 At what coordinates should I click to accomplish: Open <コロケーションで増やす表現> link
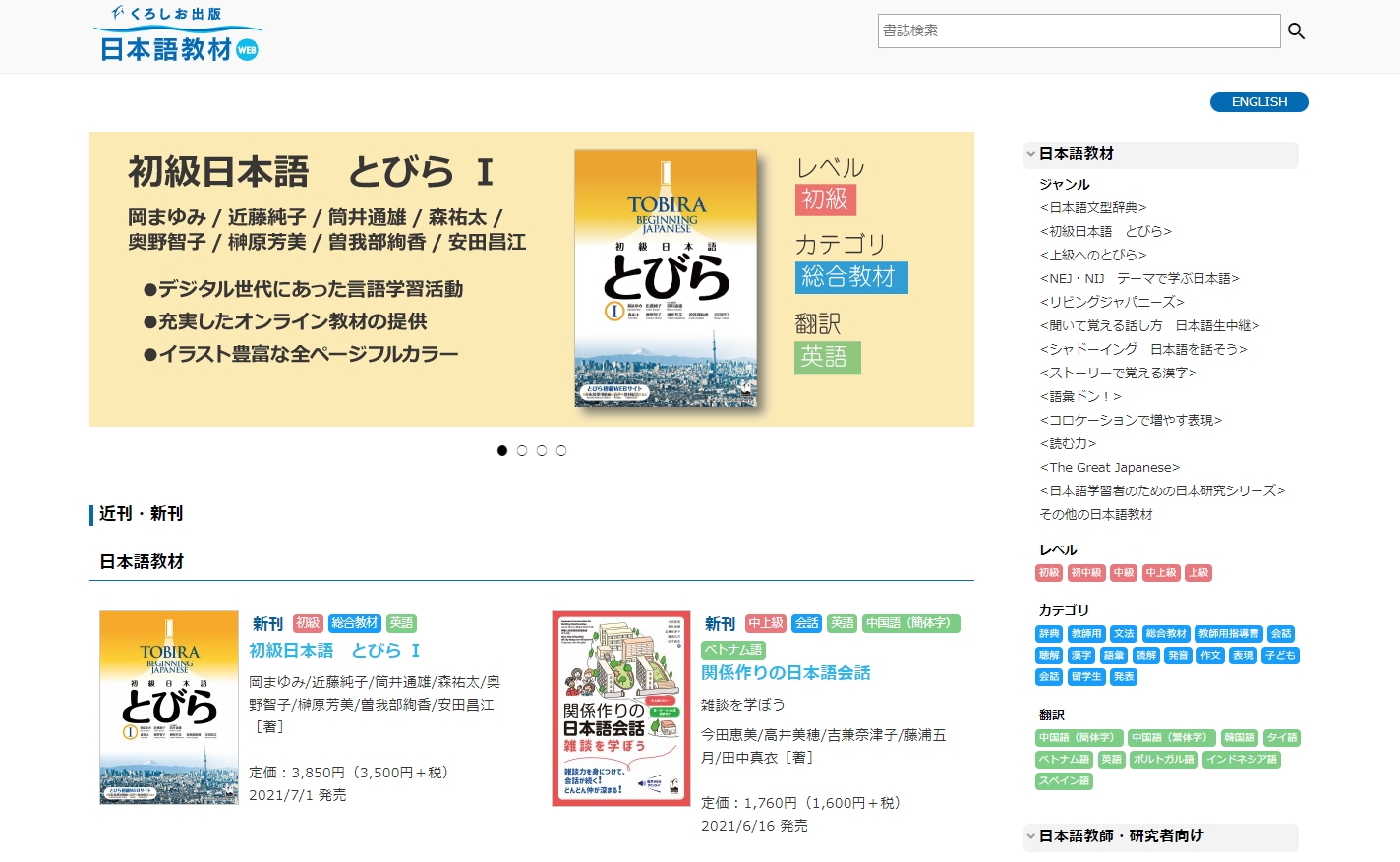point(1131,421)
